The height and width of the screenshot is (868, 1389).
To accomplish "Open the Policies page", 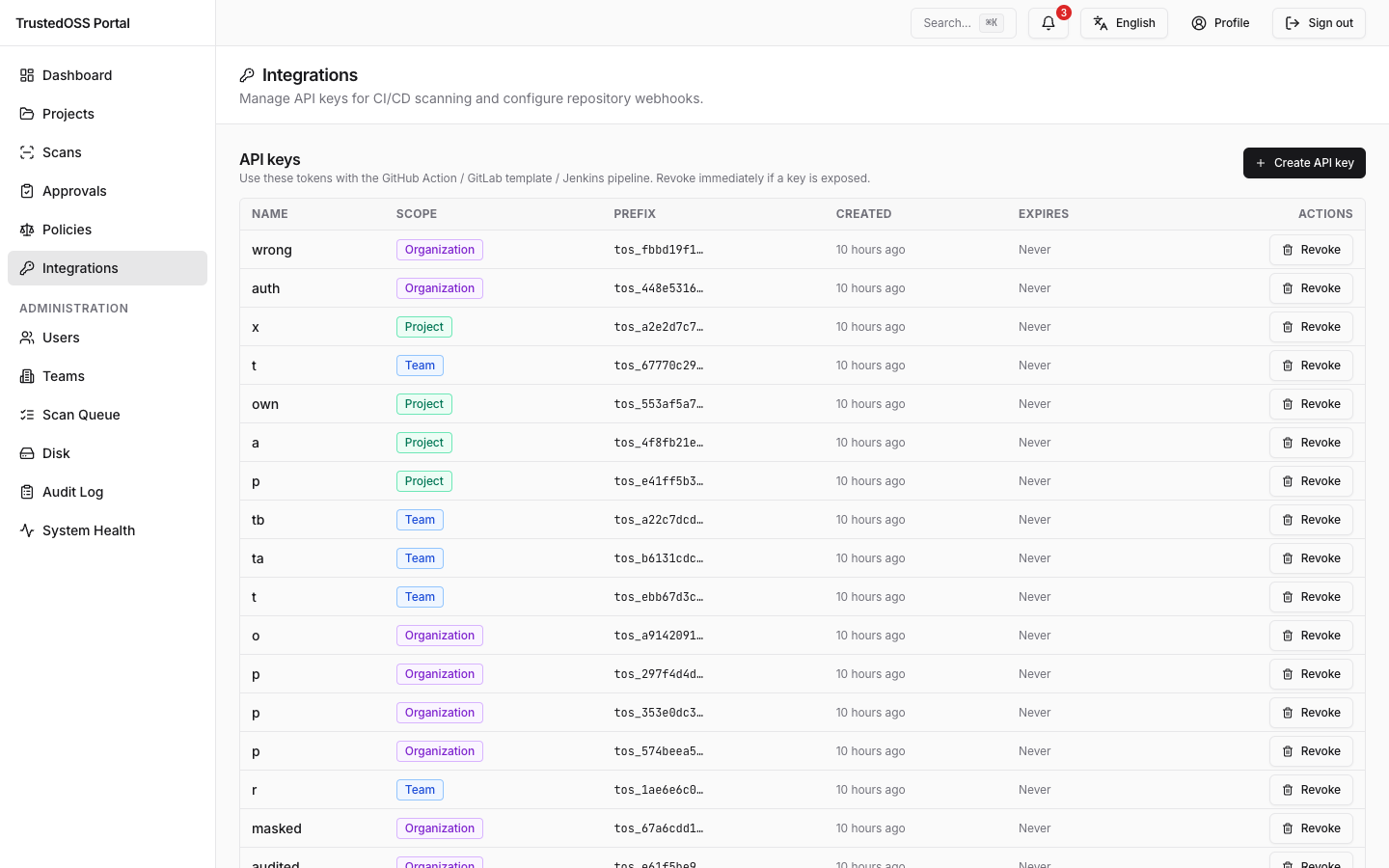I will 107,230.
